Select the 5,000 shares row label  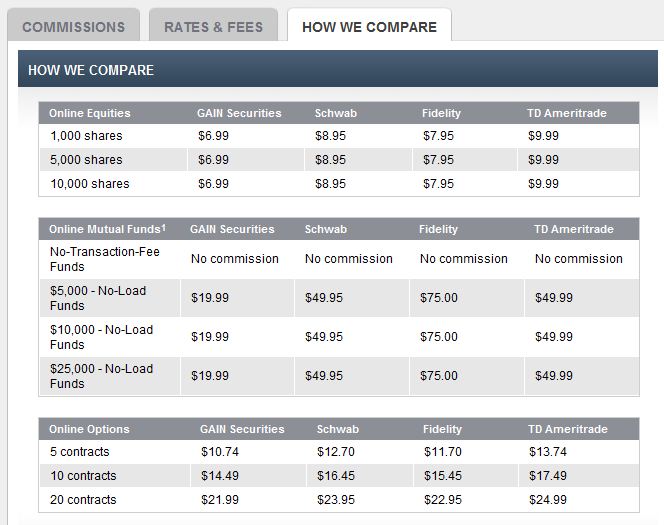point(86,160)
